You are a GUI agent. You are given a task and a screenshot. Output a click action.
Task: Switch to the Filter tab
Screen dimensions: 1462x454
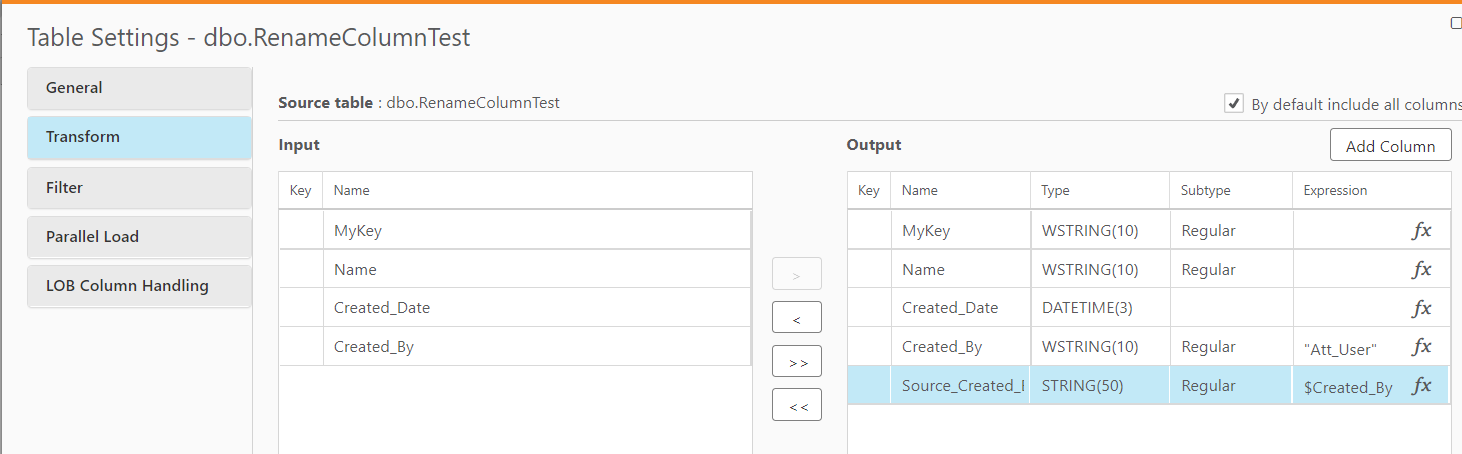138,188
